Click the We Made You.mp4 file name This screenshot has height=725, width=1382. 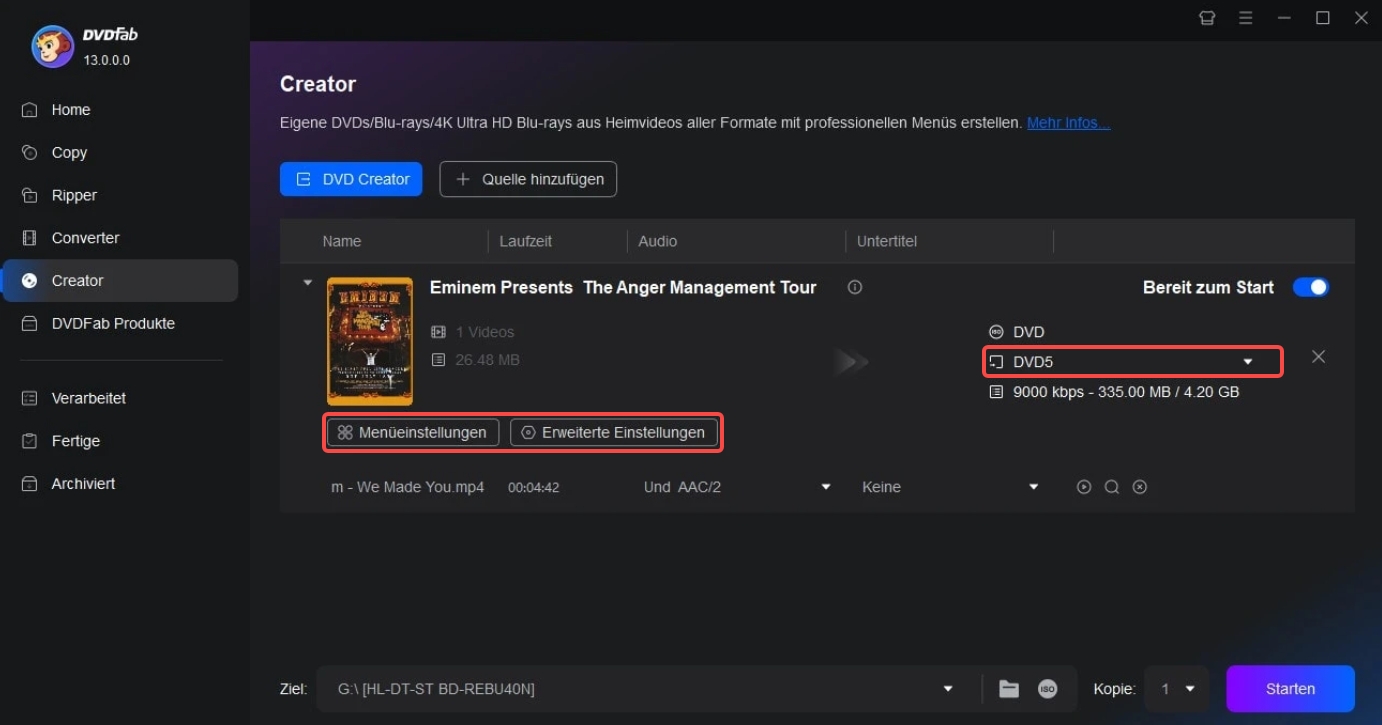407,487
